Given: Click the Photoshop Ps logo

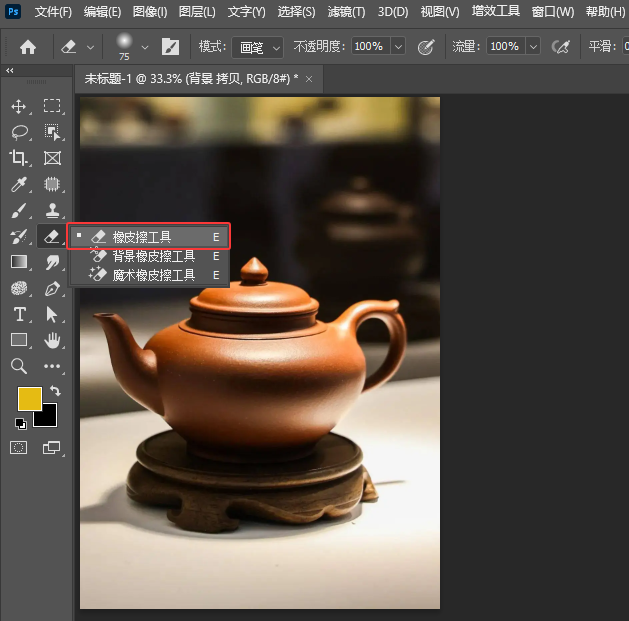Looking at the screenshot, I should [13, 12].
